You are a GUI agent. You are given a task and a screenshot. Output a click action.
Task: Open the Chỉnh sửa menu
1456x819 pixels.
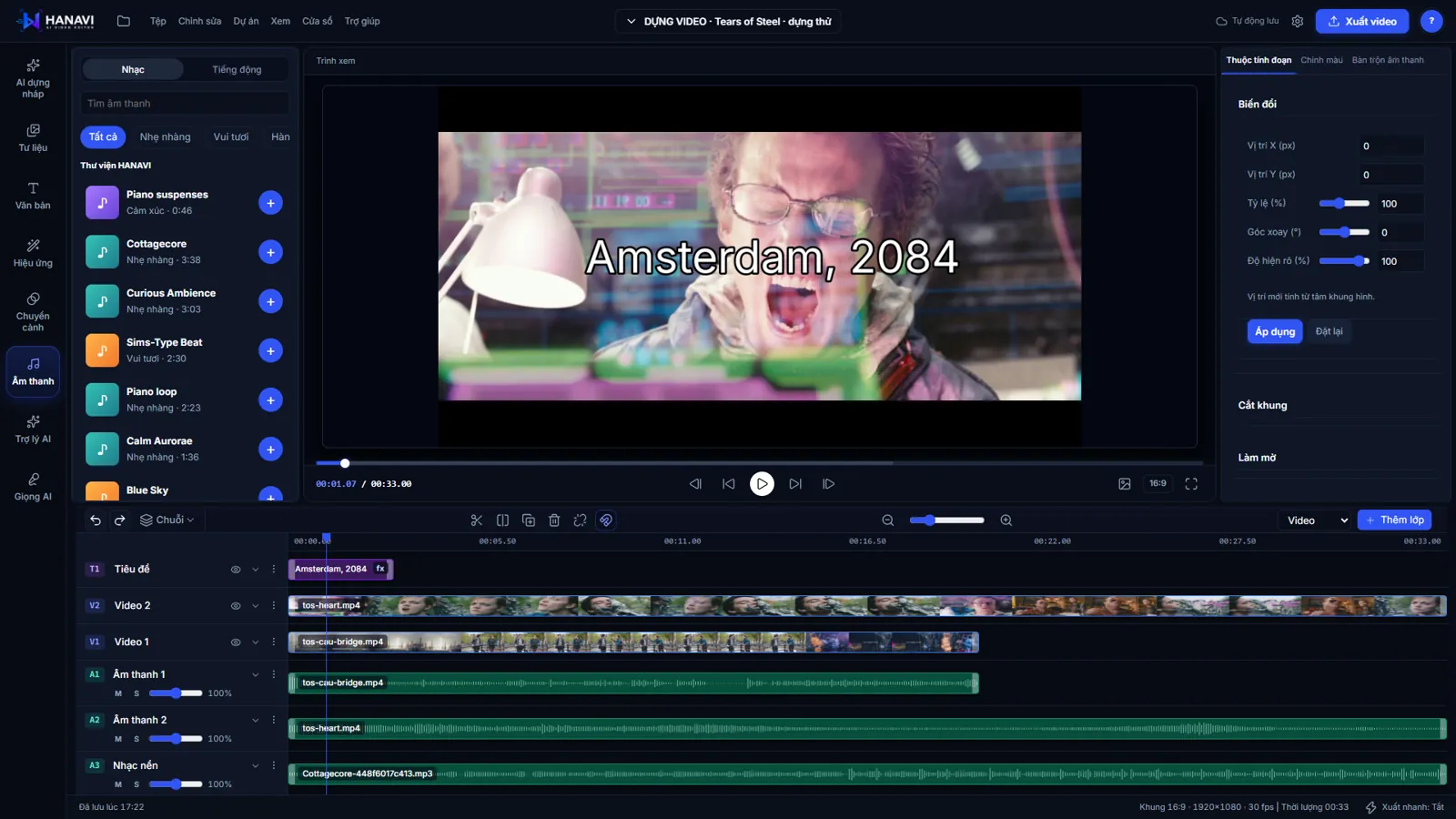tap(199, 21)
